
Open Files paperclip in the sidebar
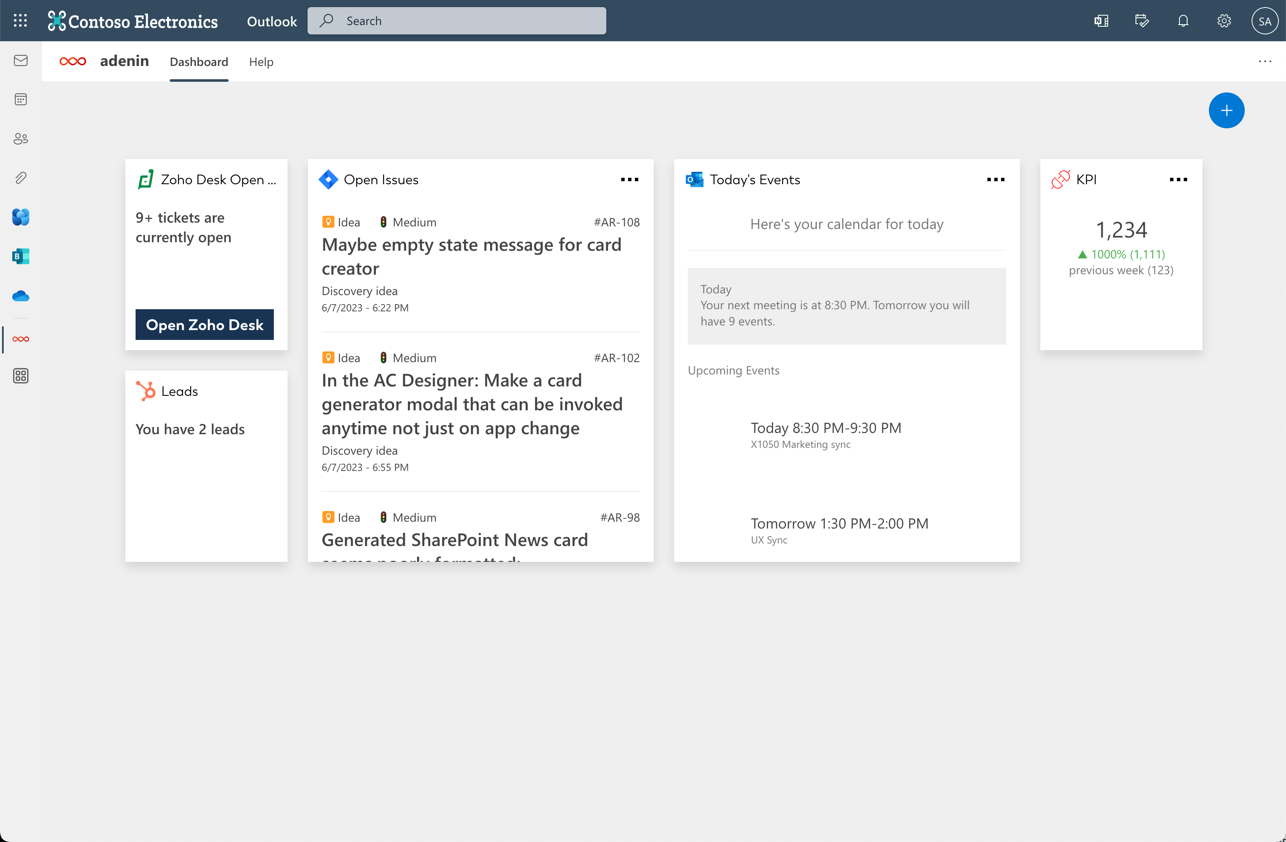coord(21,178)
